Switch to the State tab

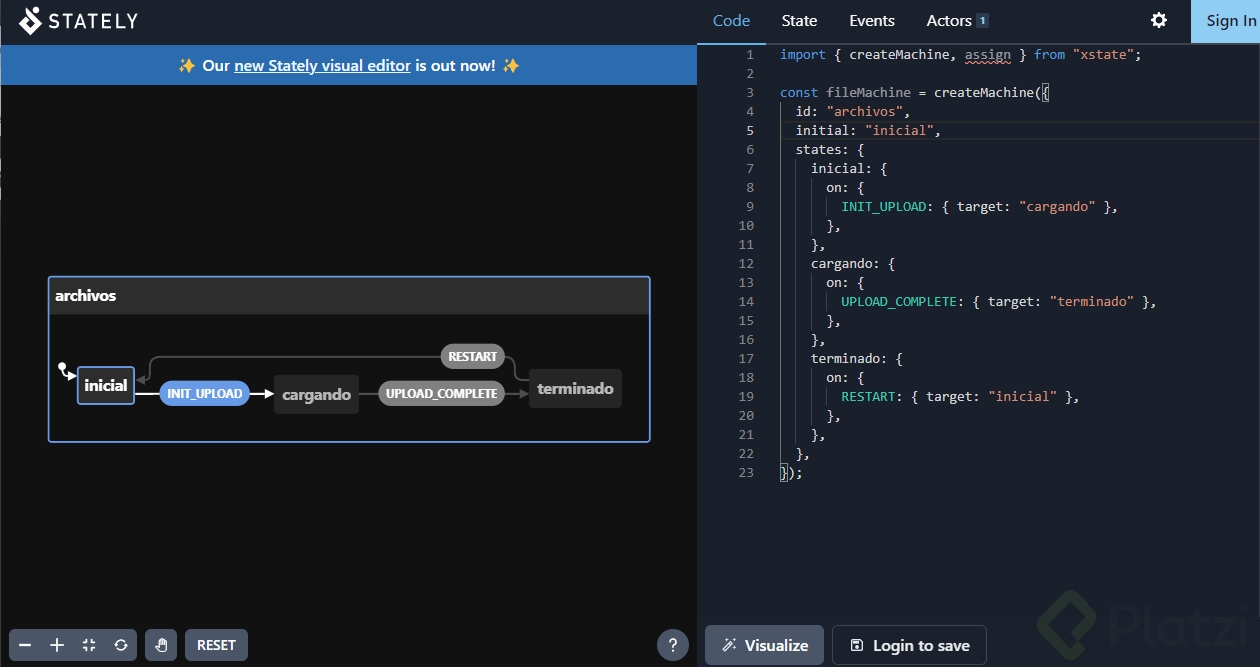click(x=799, y=21)
